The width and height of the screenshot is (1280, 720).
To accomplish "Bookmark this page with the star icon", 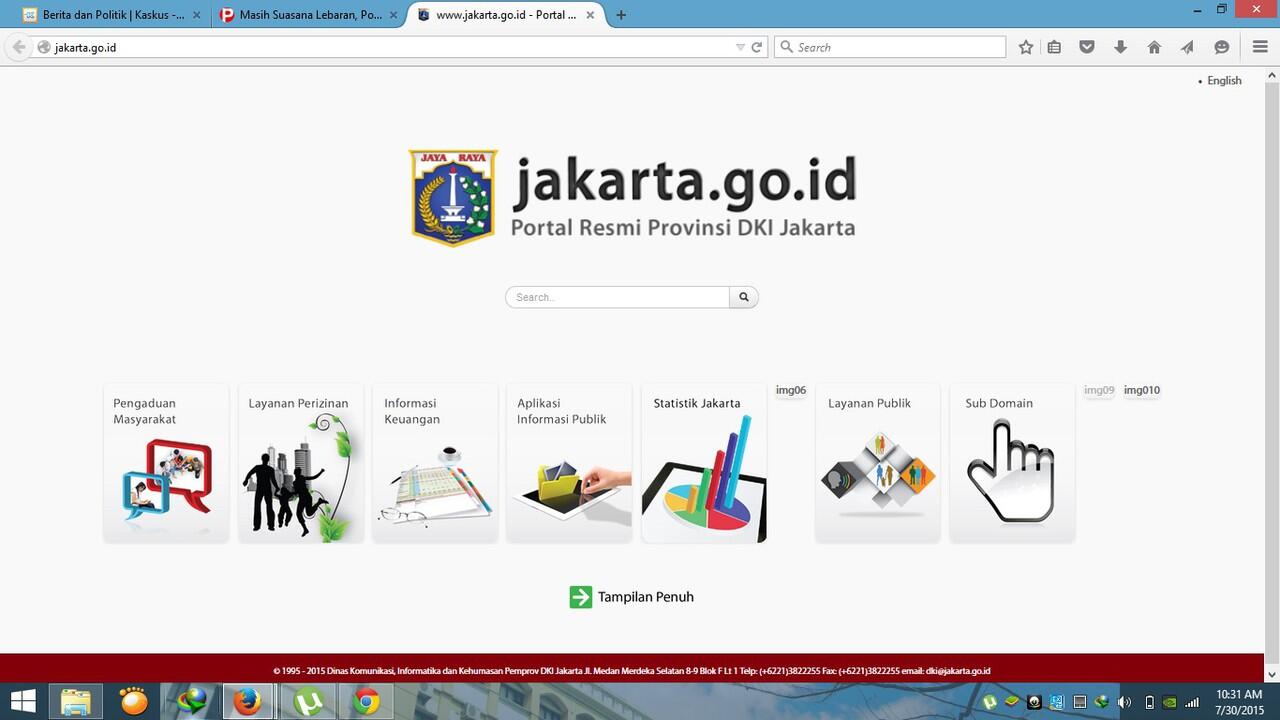I will [x=1025, y=47].
